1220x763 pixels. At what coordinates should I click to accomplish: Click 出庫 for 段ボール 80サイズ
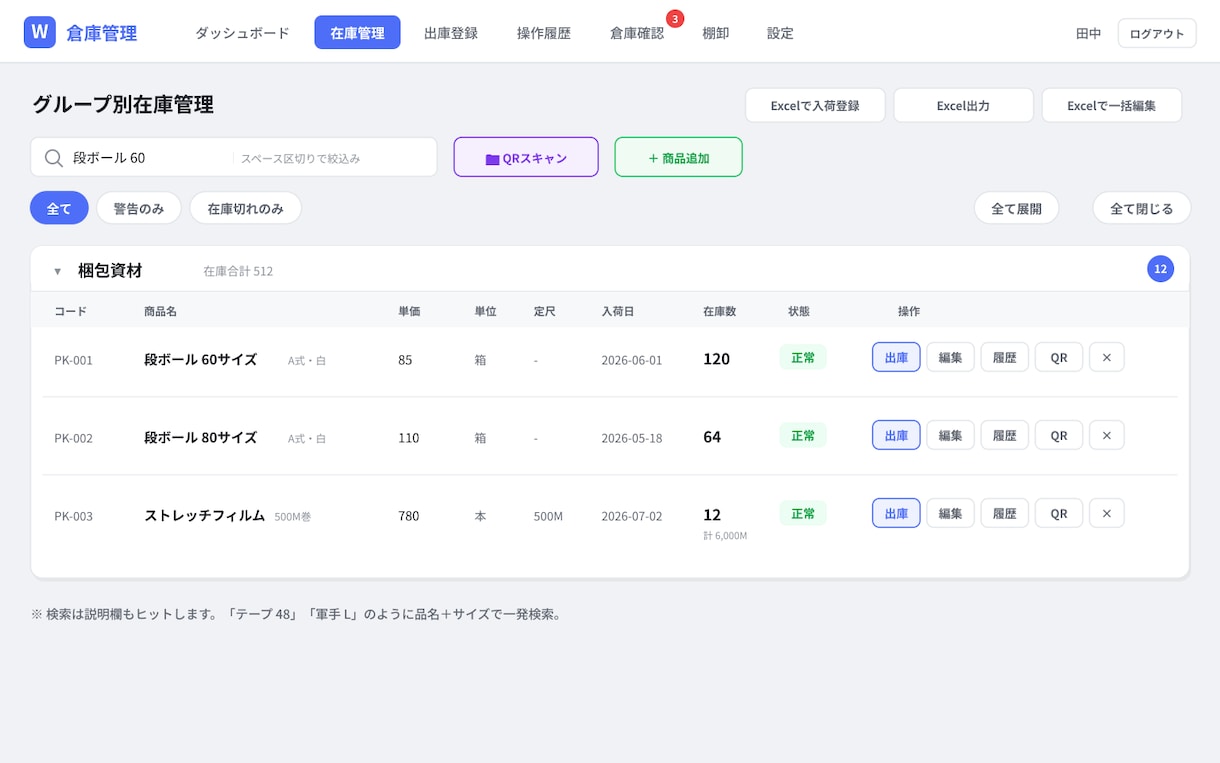(x=896, y=435)
